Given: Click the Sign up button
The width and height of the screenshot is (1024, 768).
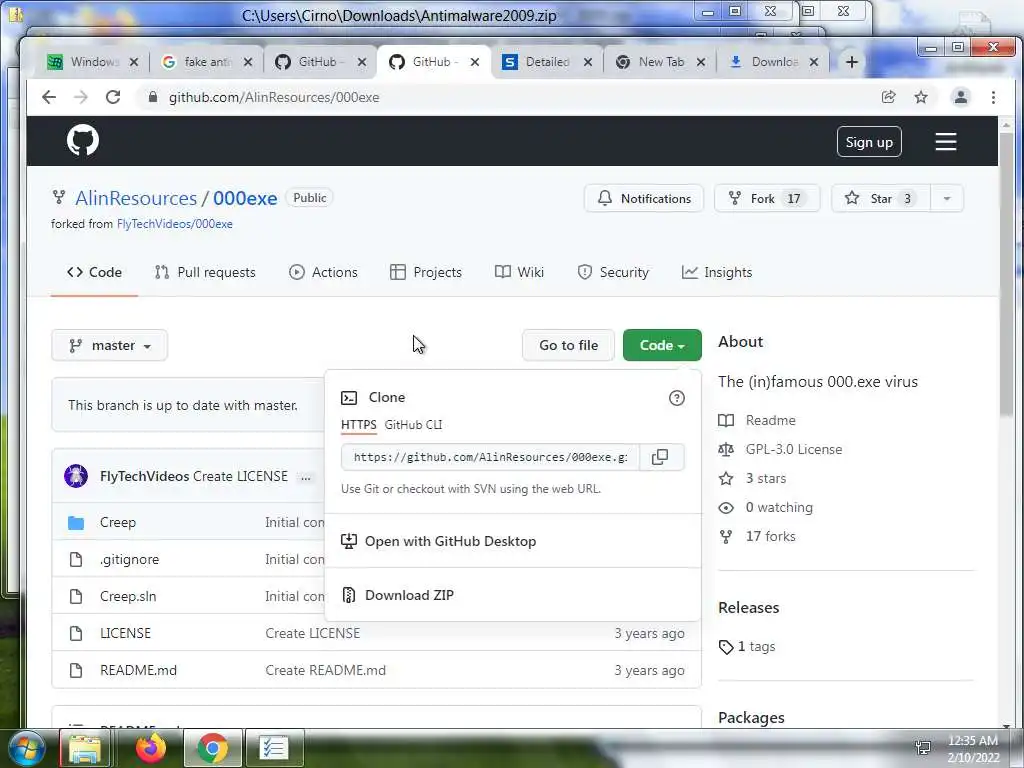Looking at the screenshot, I should pyautogui.click(x=869, y=142).
